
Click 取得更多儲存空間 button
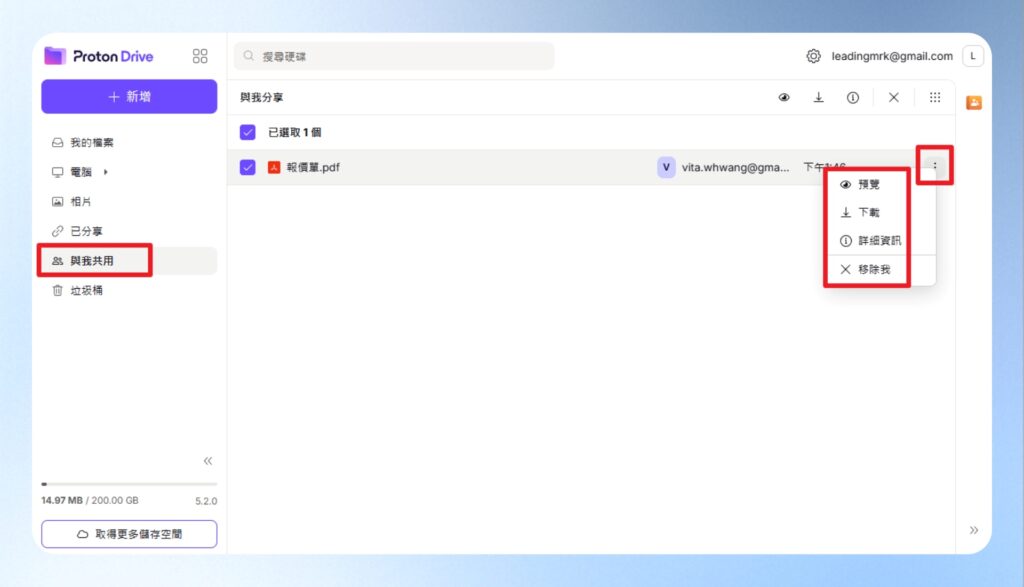coord(129,534)
